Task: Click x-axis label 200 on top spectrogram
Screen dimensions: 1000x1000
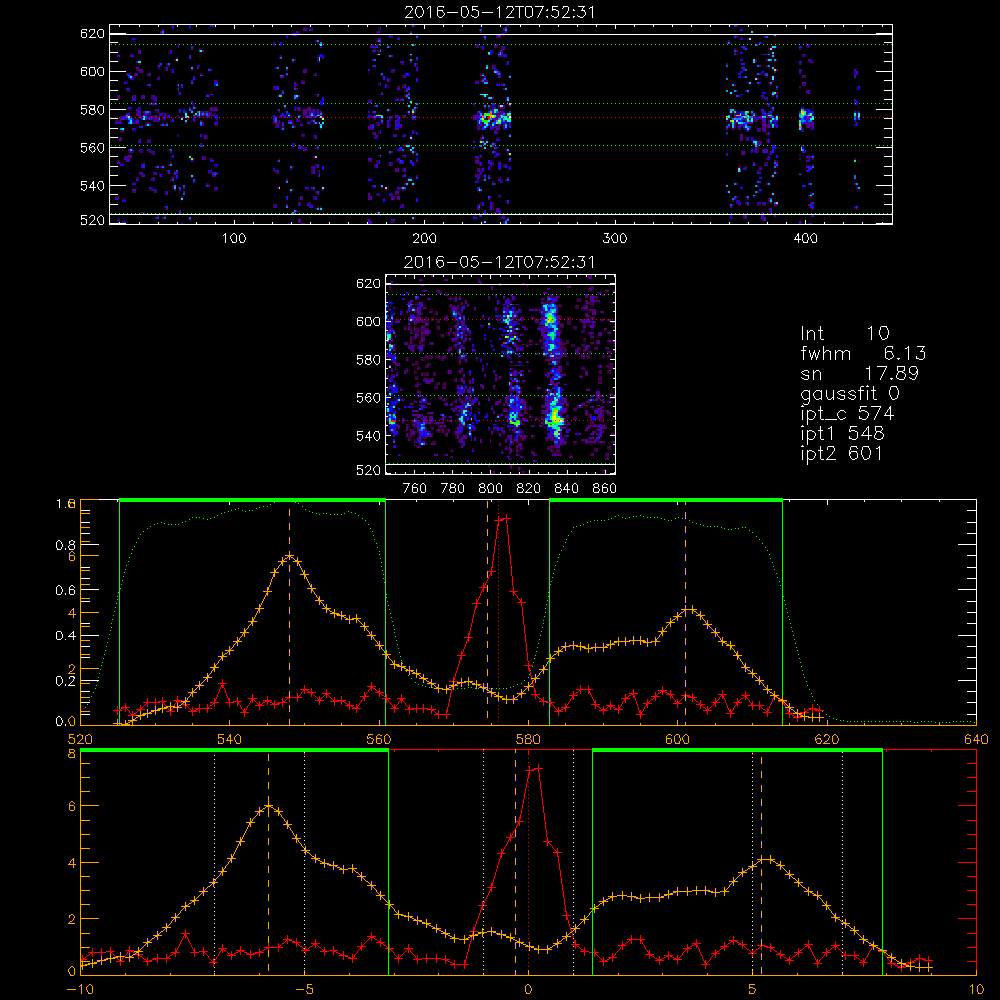Action: (424, 239)
